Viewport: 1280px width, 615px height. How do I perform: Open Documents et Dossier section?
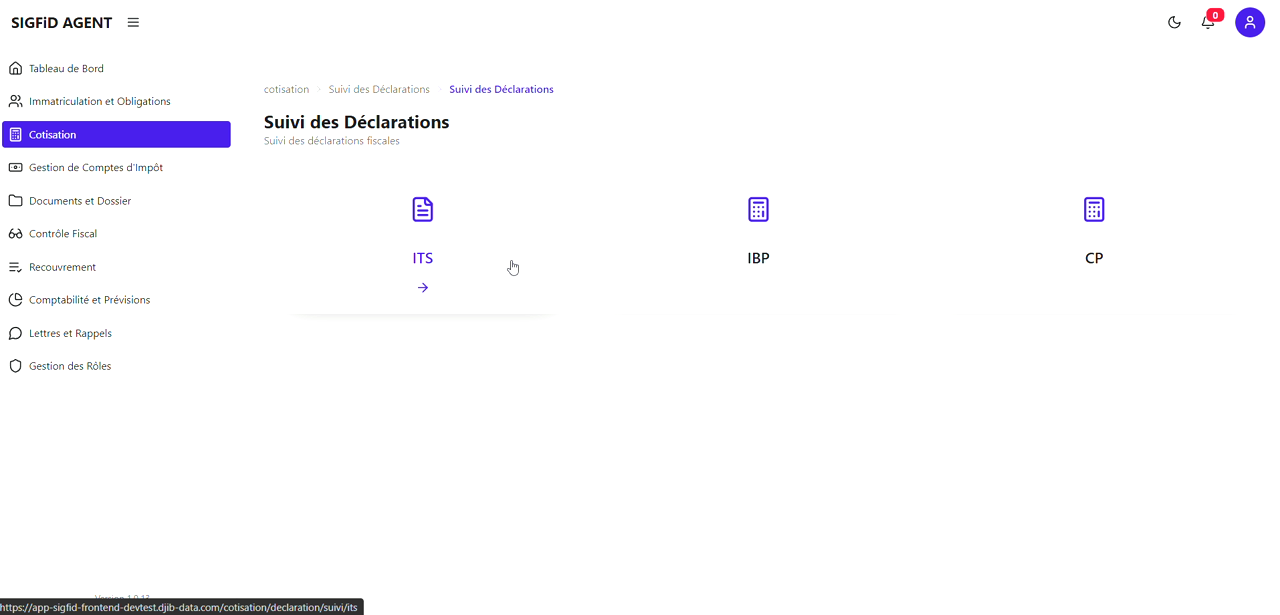click(x=80, y=201)
